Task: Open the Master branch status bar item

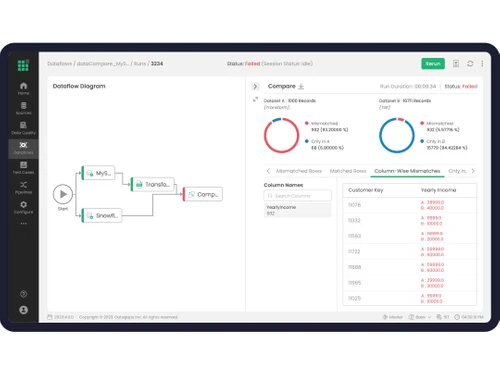Action: tap(393, 317)
